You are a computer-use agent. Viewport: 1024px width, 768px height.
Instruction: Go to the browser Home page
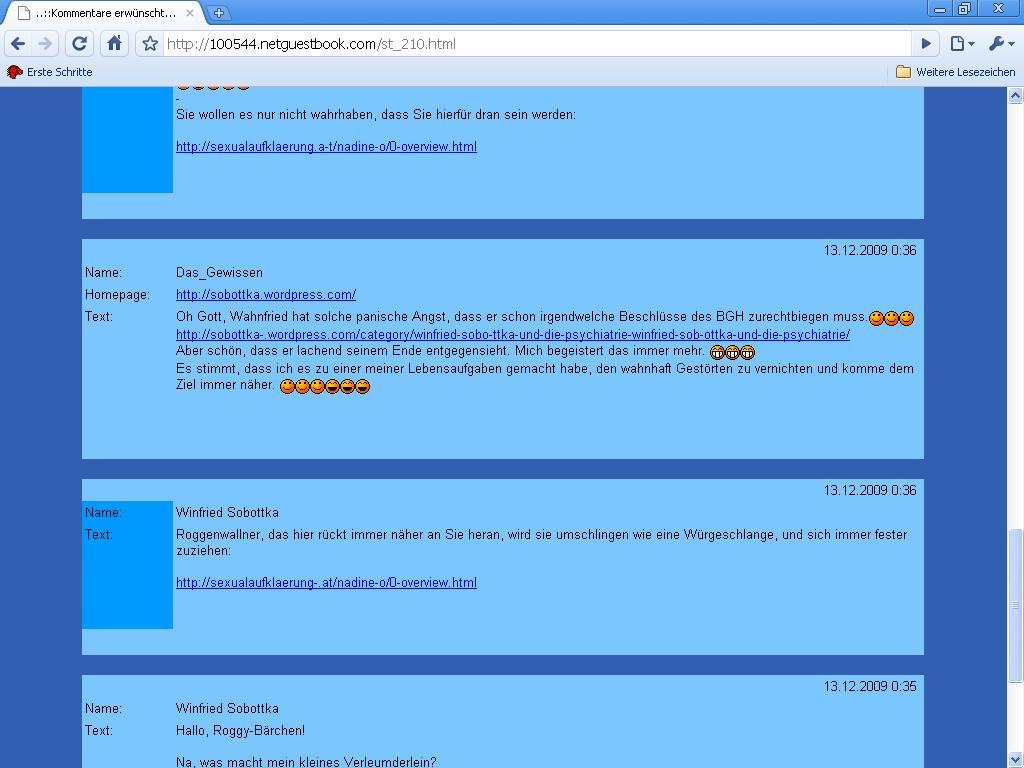point(114,43)
